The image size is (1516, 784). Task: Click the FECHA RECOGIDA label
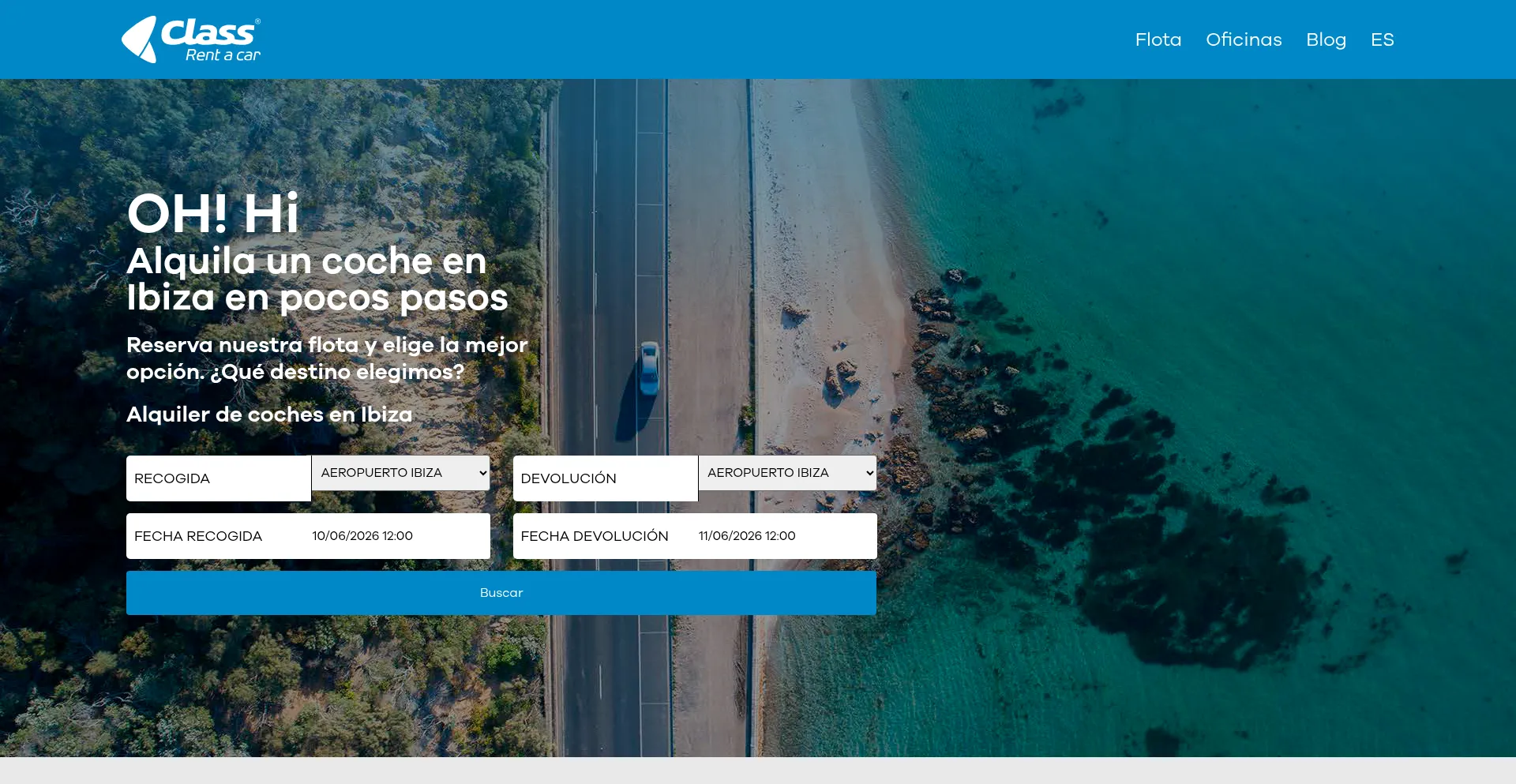pyautogui.click(x=198, y=536)
